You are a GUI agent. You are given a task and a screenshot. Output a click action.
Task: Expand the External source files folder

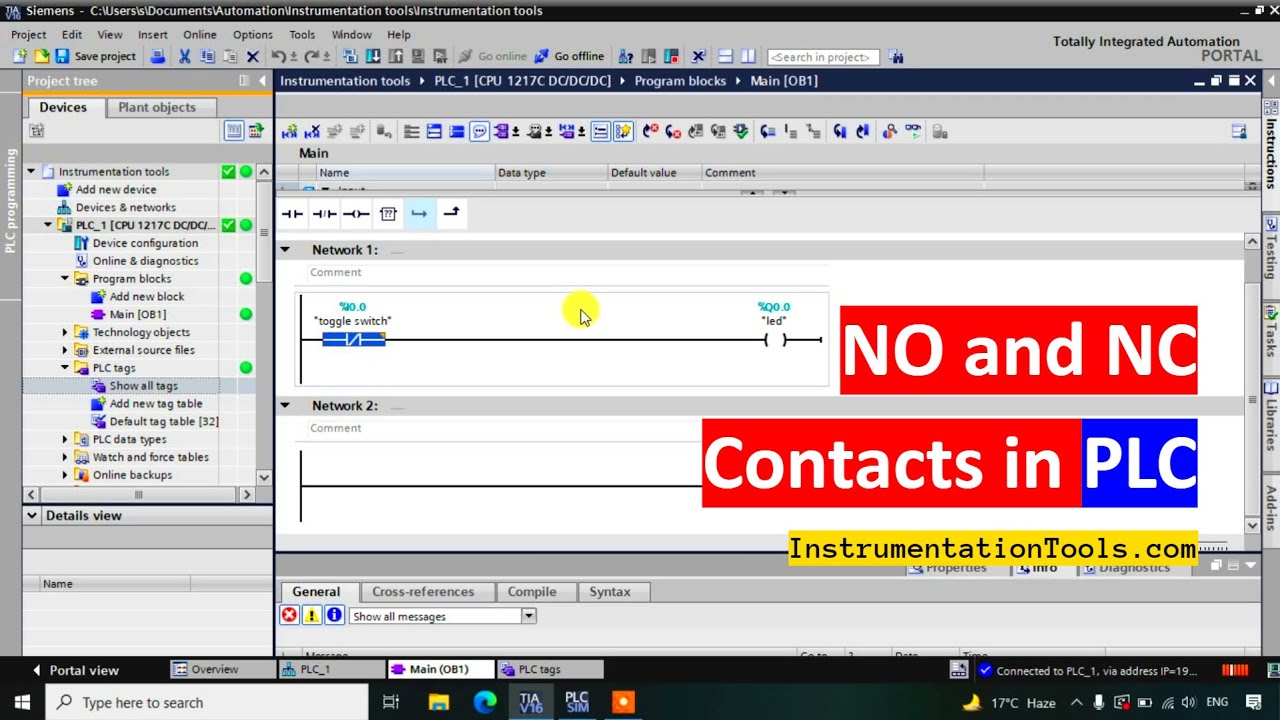tap(65, 350)
